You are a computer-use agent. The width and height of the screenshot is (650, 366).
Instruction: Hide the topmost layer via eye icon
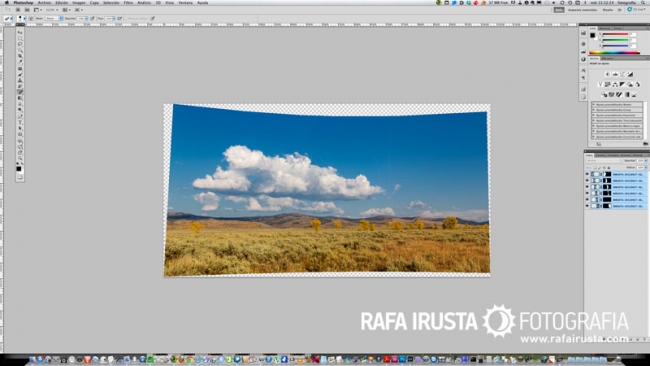(x=587, y=174)
